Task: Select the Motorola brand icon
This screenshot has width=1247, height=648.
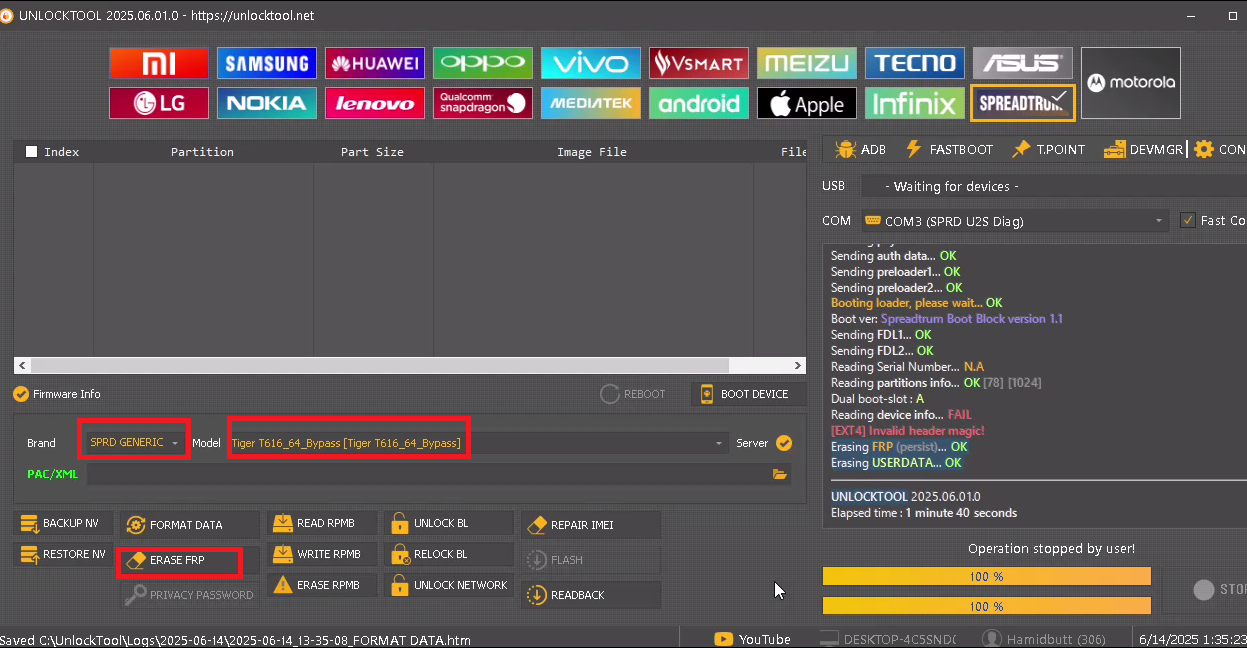Action: point(1131,83)
